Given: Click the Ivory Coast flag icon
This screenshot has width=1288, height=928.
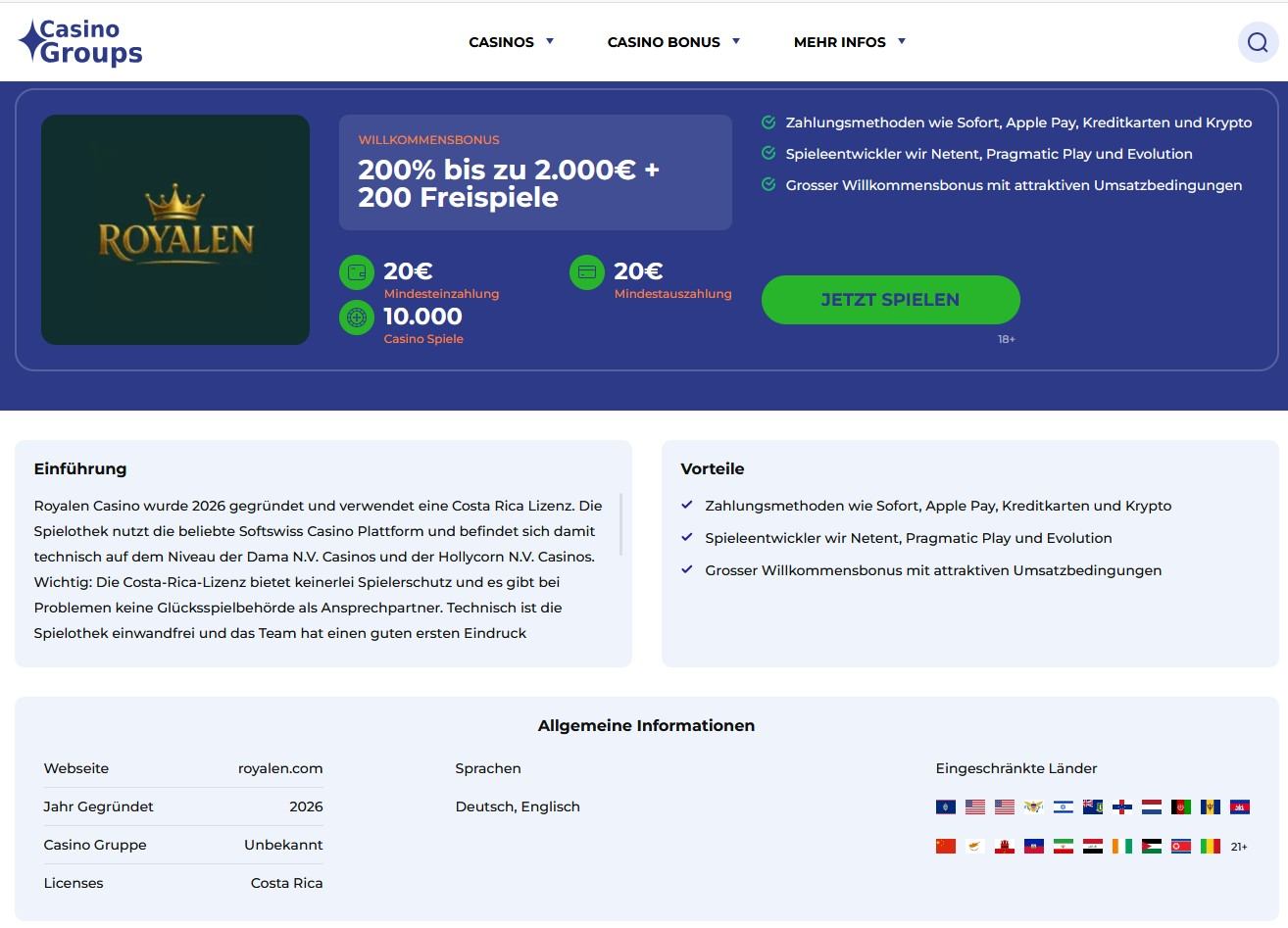Looking at the screenshot, I should click(1122, 847).
